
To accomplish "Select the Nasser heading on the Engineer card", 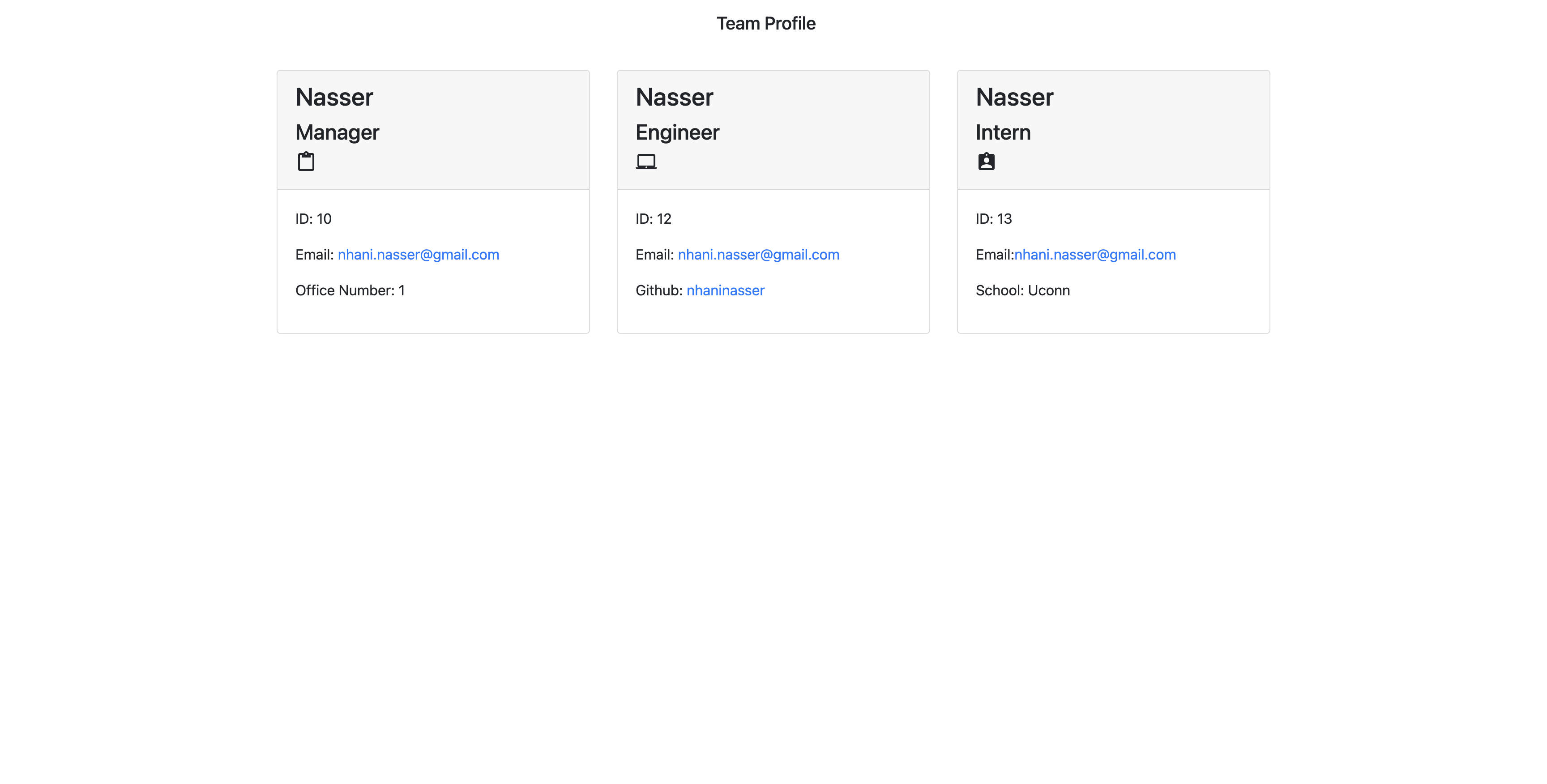I will [674, 97].
